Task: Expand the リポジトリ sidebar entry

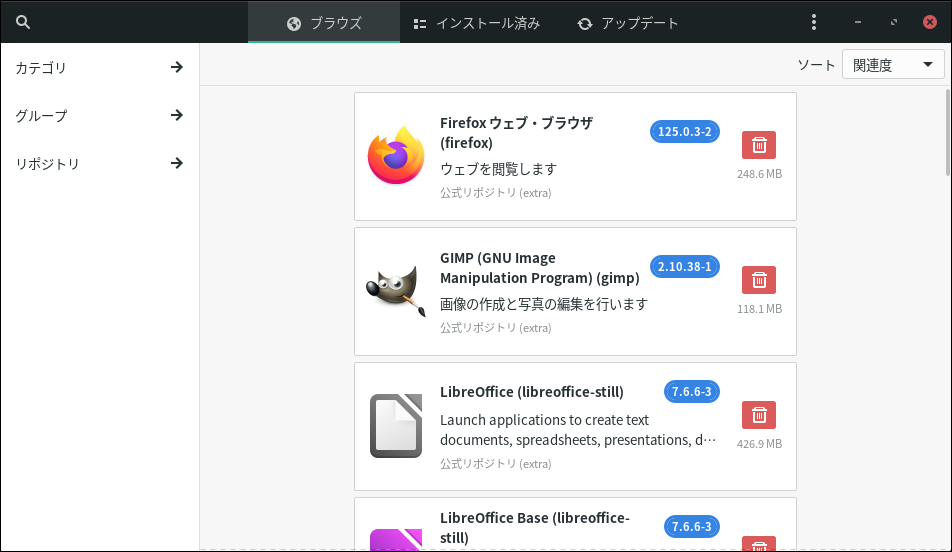Action: click(x=100, y=163)
